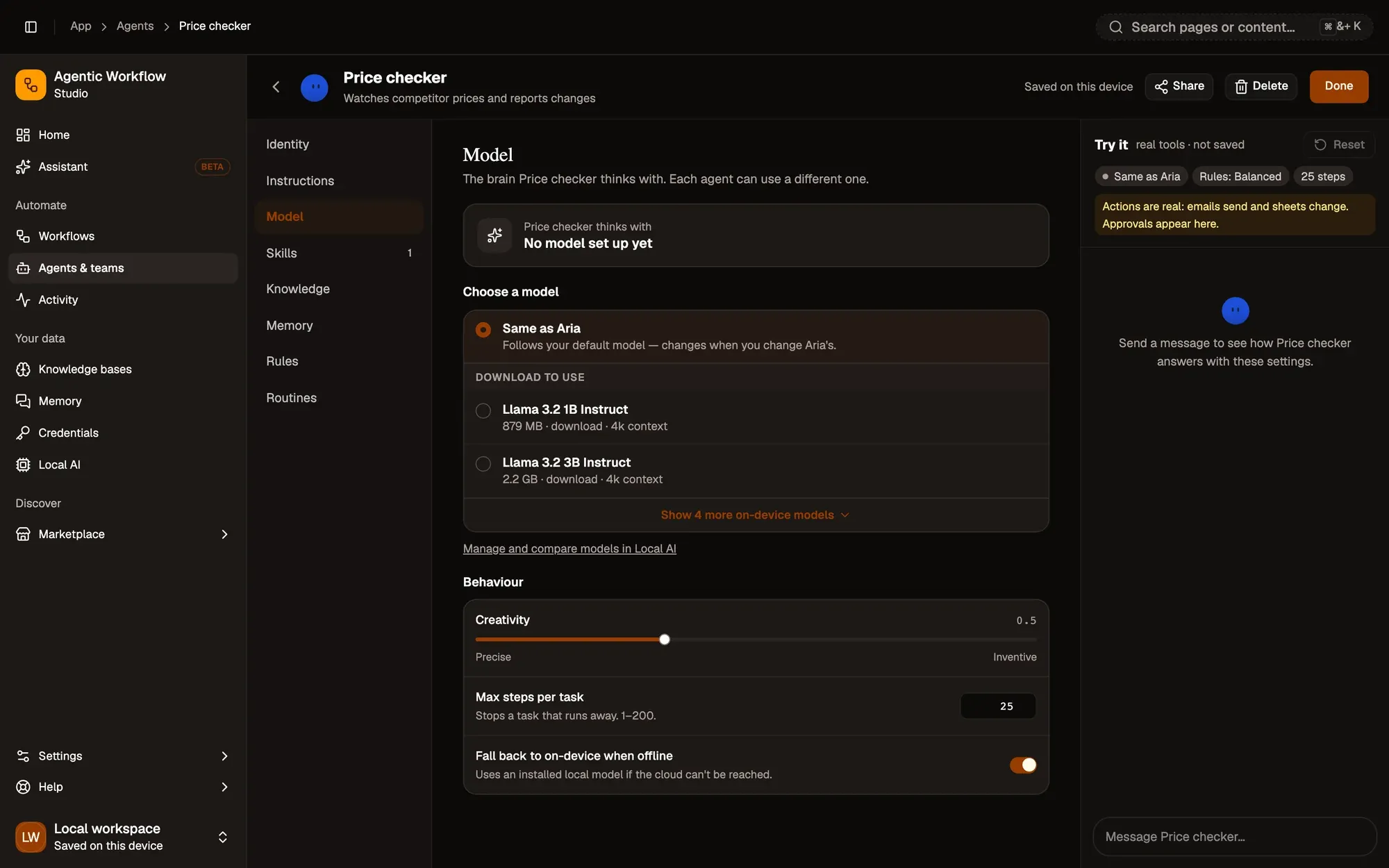Open the Memory chat icon in sidebar
1389x868 pixels.
tap(23, 401)
